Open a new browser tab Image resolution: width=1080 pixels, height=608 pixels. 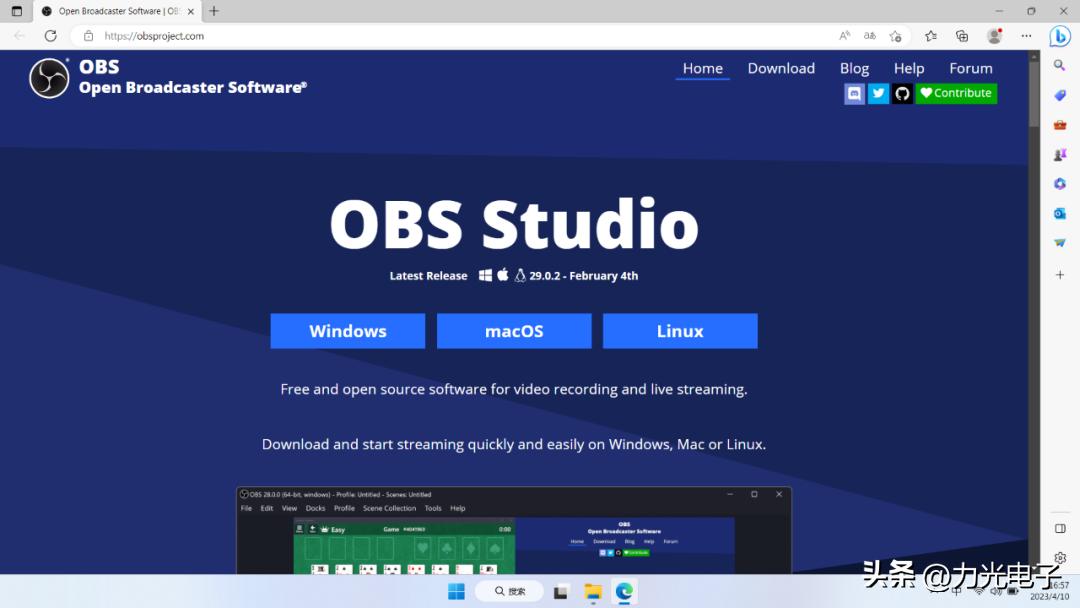coord(214,11)
